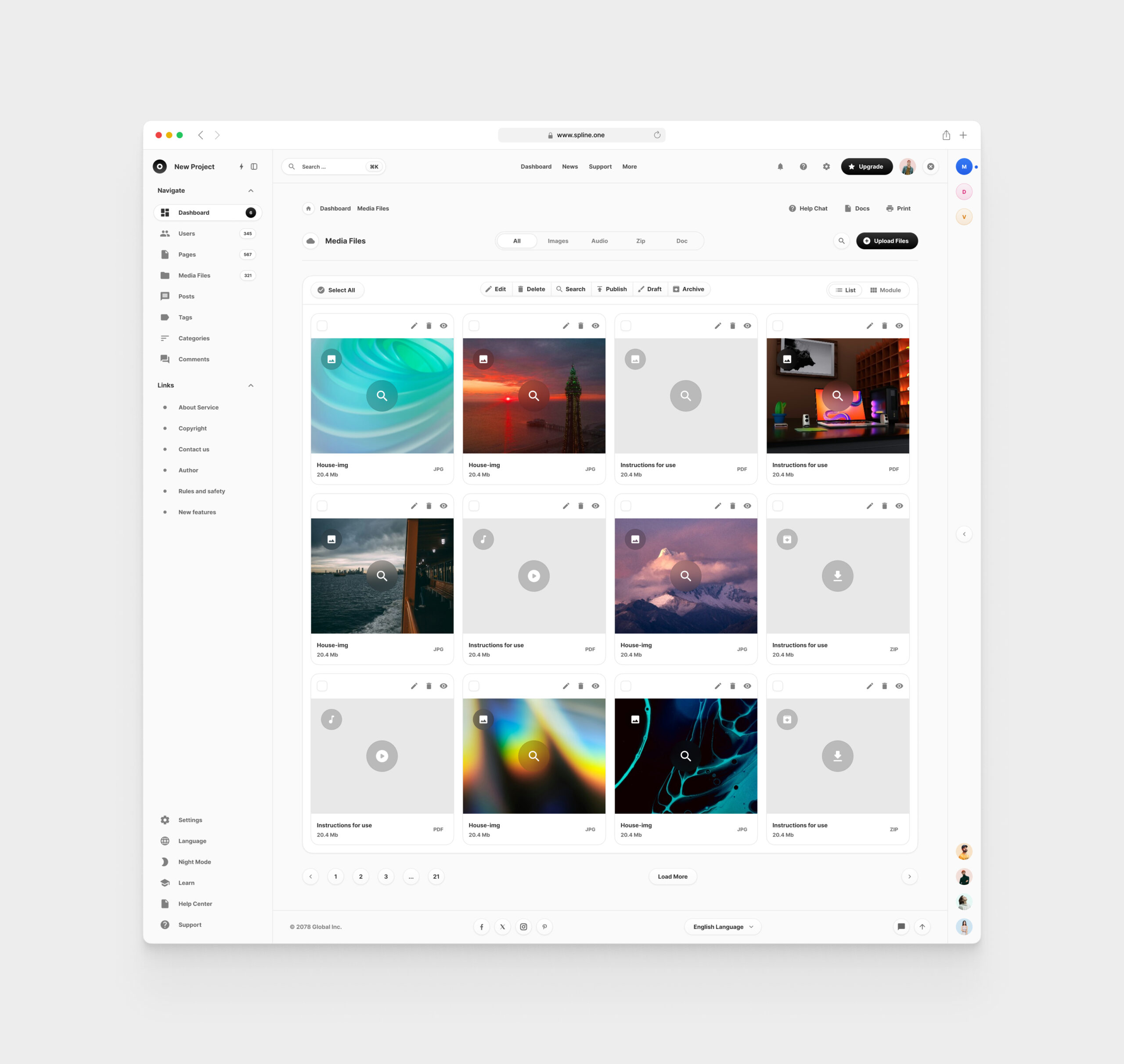This screenshot has width=1124, height=1064.
Task: Open the English Language dropdown
Action: (x=723, y=927)
